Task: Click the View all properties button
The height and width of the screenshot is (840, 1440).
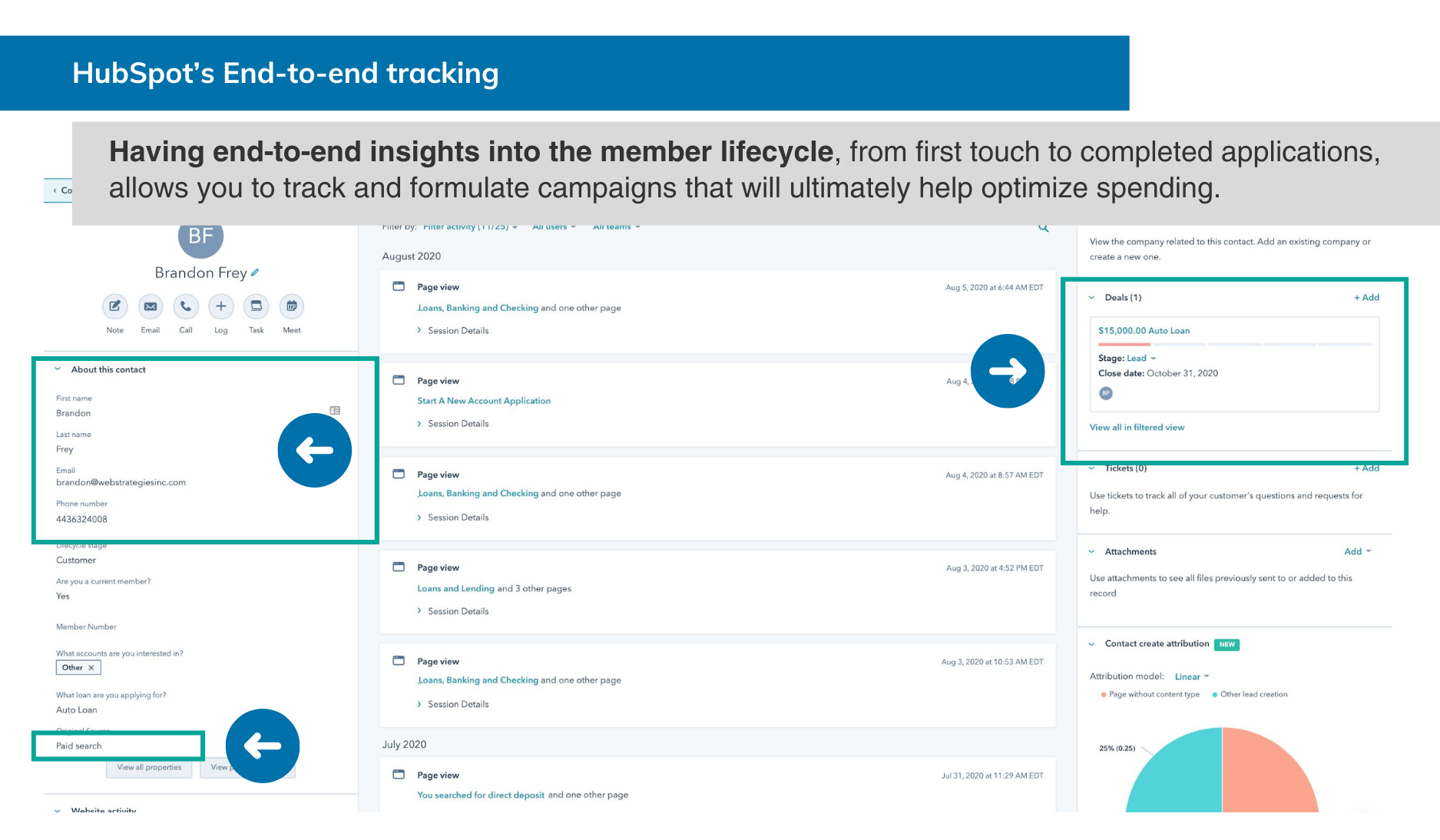Action: point(149,767)
